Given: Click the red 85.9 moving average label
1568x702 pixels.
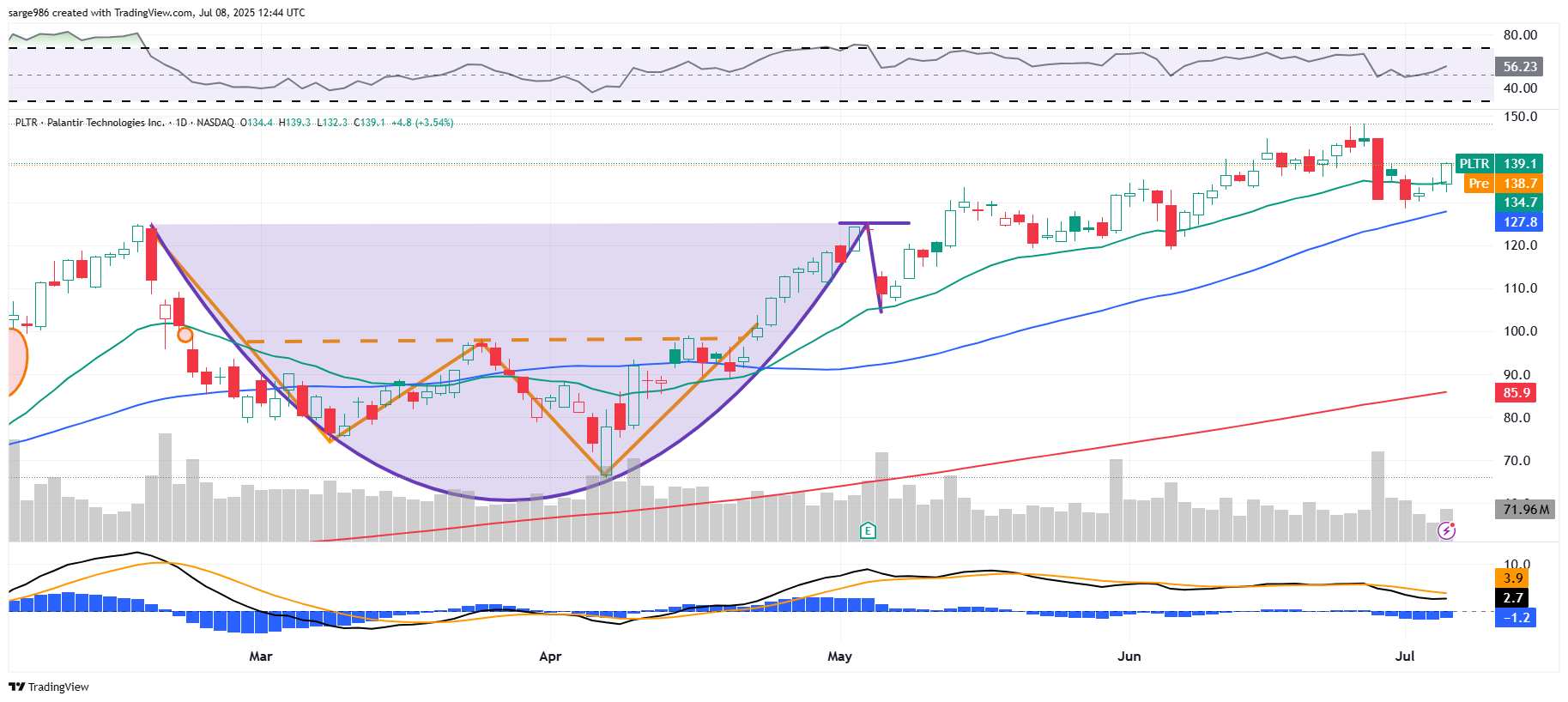Looking at the screenshot, I should tap(1516, 392).
